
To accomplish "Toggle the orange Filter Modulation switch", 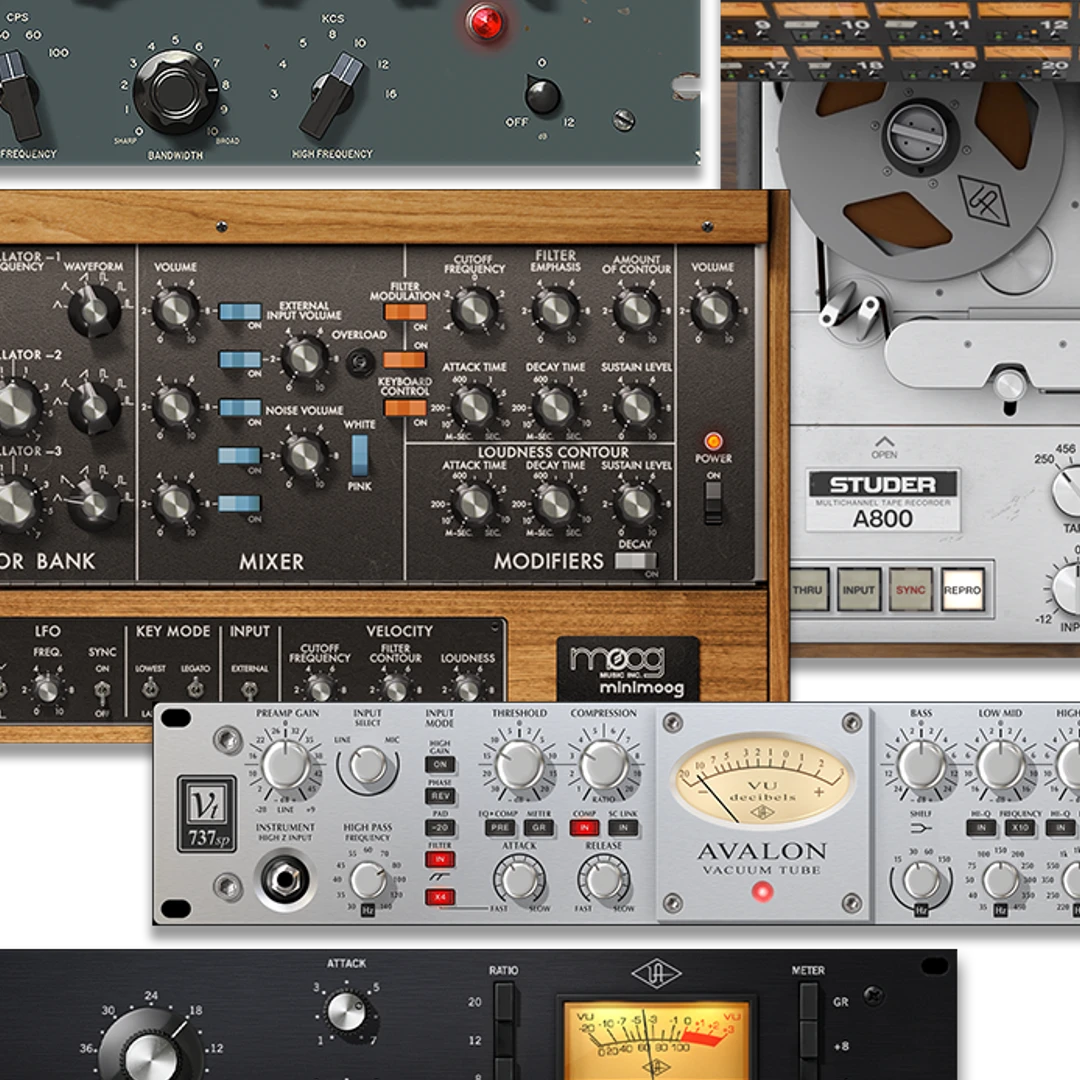I will coord(405,312).
